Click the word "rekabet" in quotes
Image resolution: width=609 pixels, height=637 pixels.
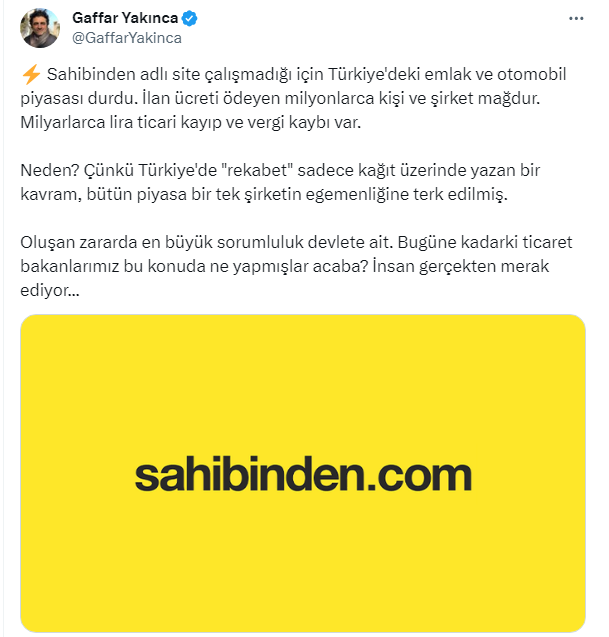coord(257,170)
